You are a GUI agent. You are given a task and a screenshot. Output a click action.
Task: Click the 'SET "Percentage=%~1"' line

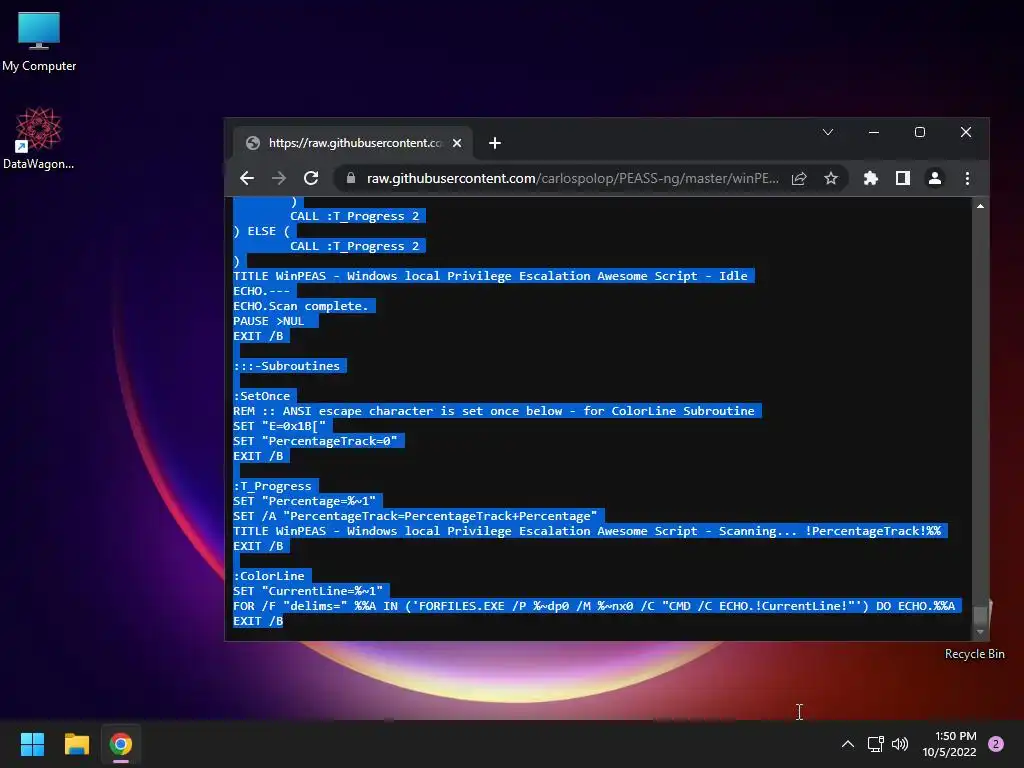pos(305,501)
